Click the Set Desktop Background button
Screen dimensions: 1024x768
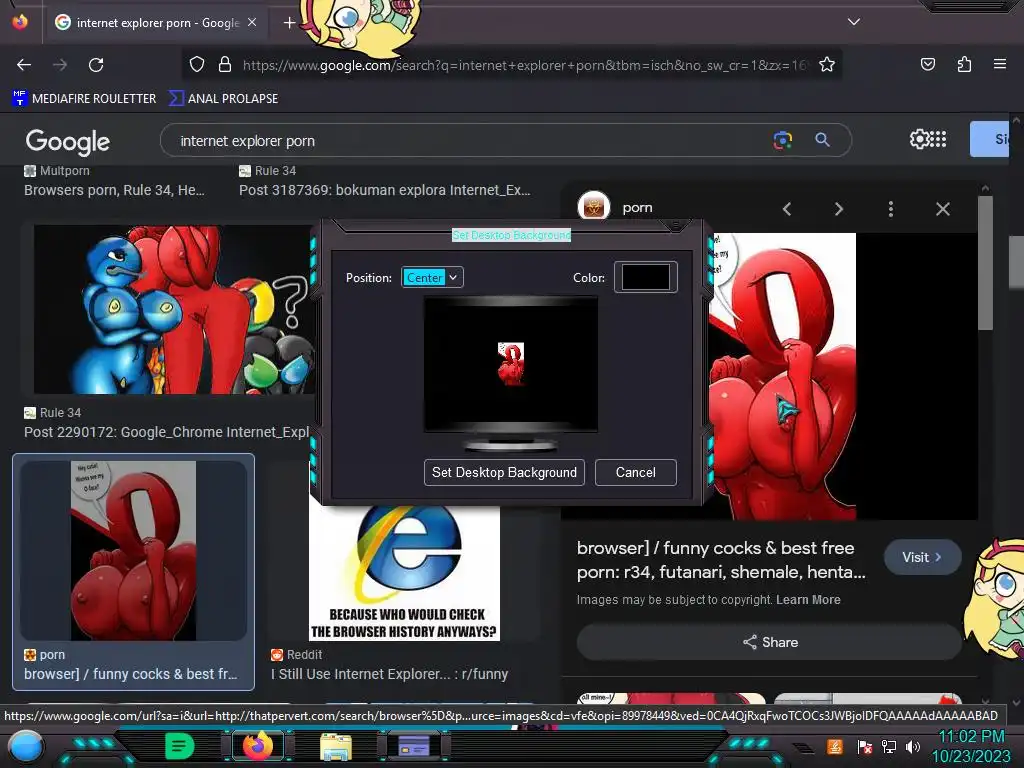[504, 472]
